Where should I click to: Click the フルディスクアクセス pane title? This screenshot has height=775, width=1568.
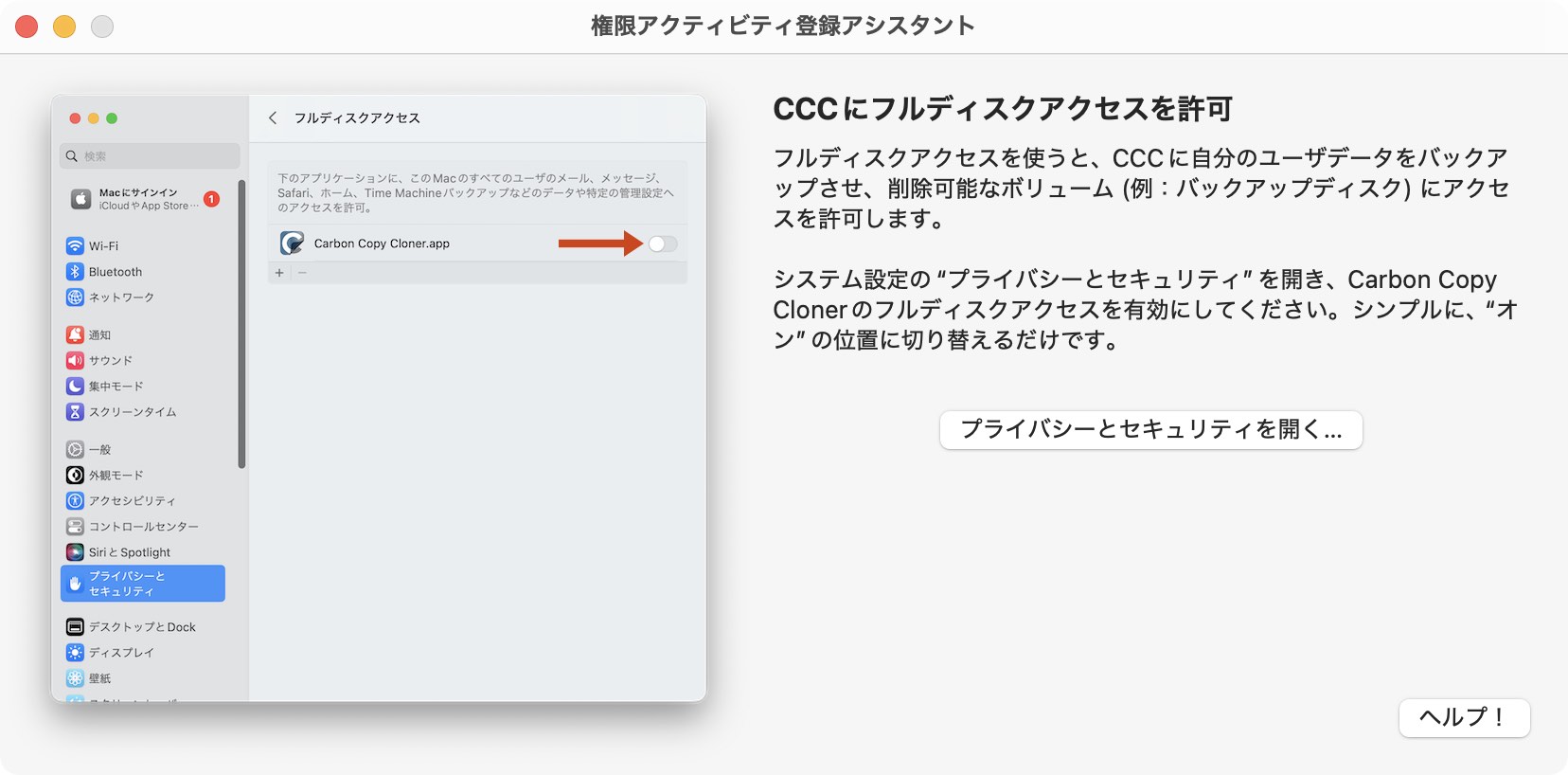coord(357,117)
